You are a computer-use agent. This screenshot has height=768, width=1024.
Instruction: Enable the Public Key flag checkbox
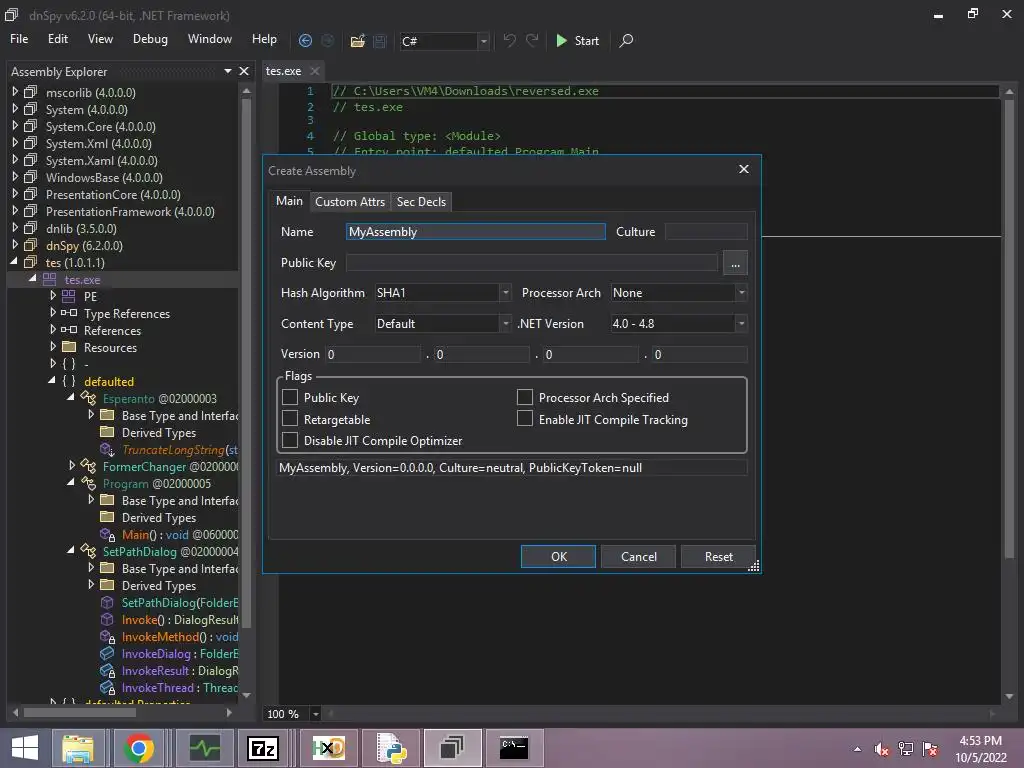(290, 397)
